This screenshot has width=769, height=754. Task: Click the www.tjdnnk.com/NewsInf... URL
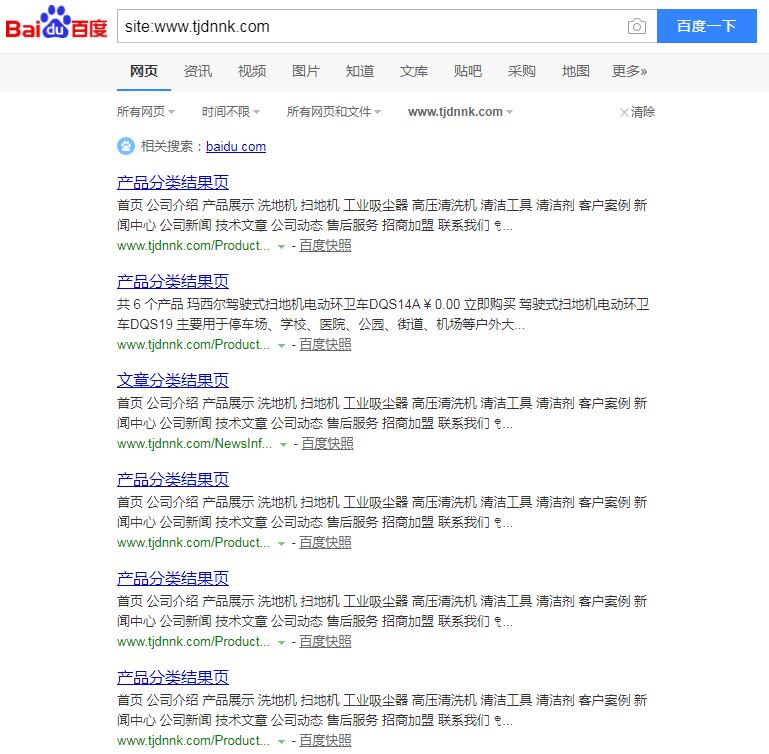[x=194, y=443]
